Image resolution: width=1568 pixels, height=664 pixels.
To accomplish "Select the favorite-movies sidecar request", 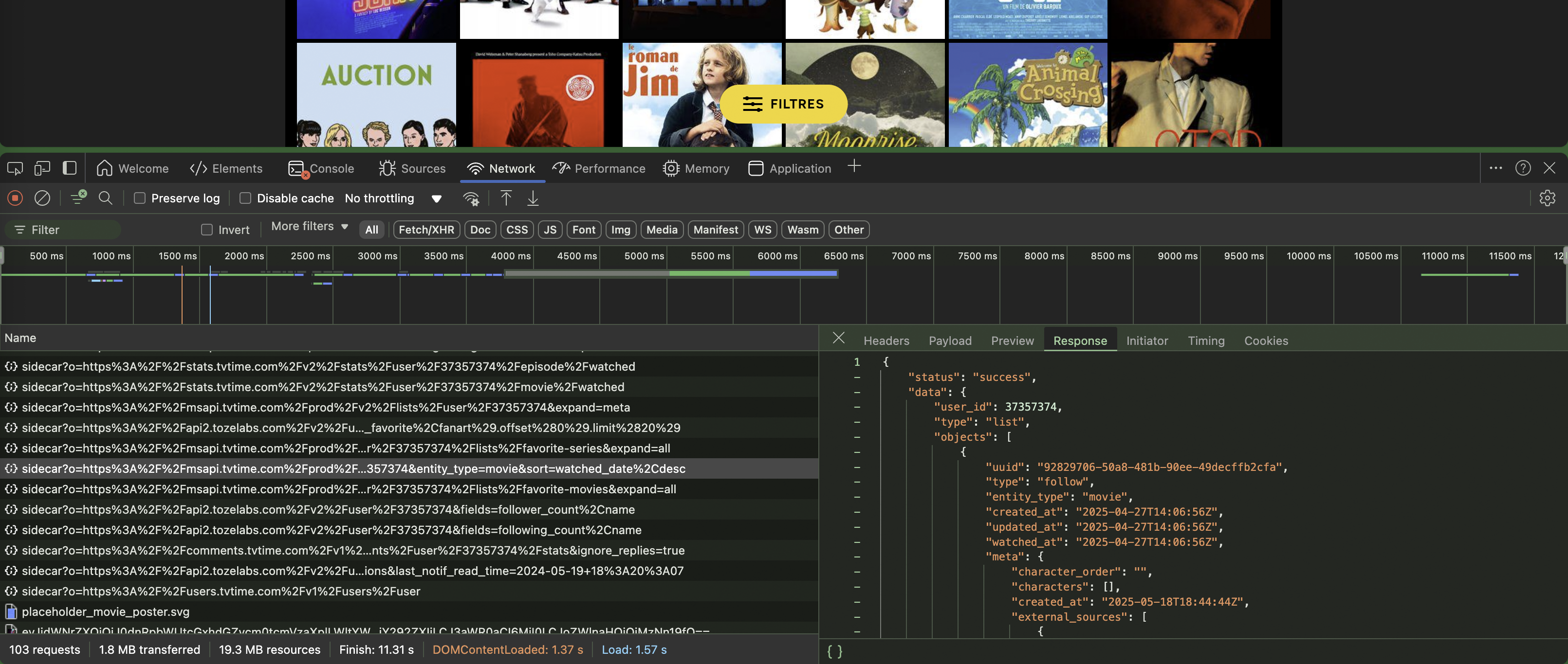I will (409, 489).
